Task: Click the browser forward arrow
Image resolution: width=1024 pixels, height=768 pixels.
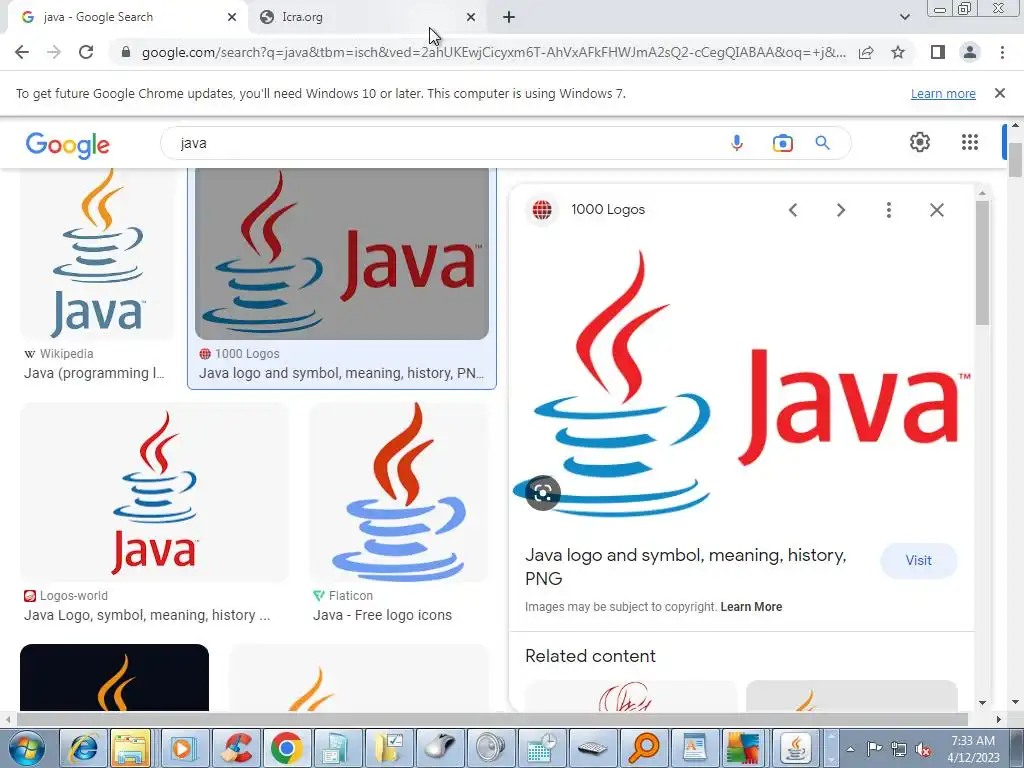Action: point(54,52)
